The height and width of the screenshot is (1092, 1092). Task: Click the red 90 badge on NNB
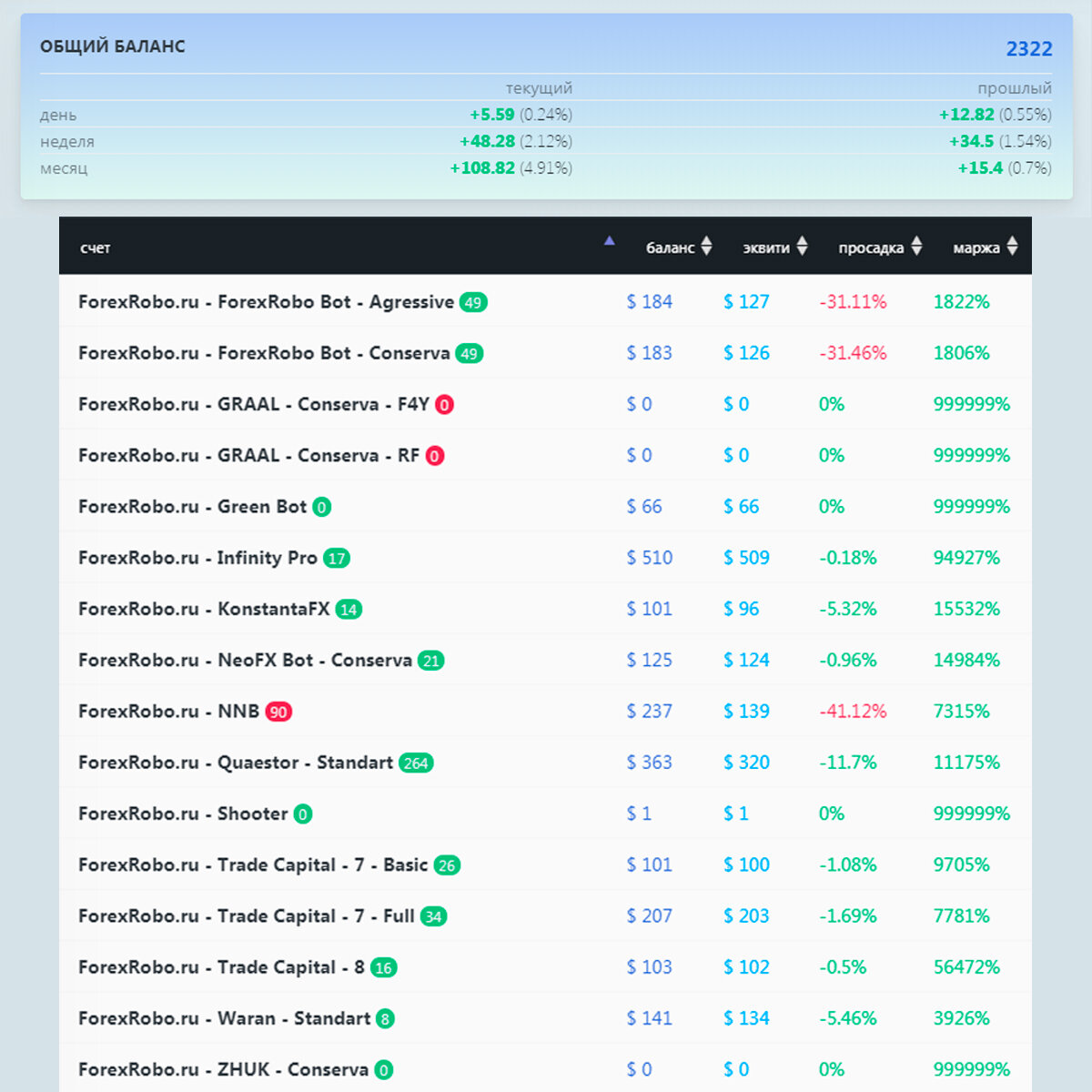coord(278,712)
